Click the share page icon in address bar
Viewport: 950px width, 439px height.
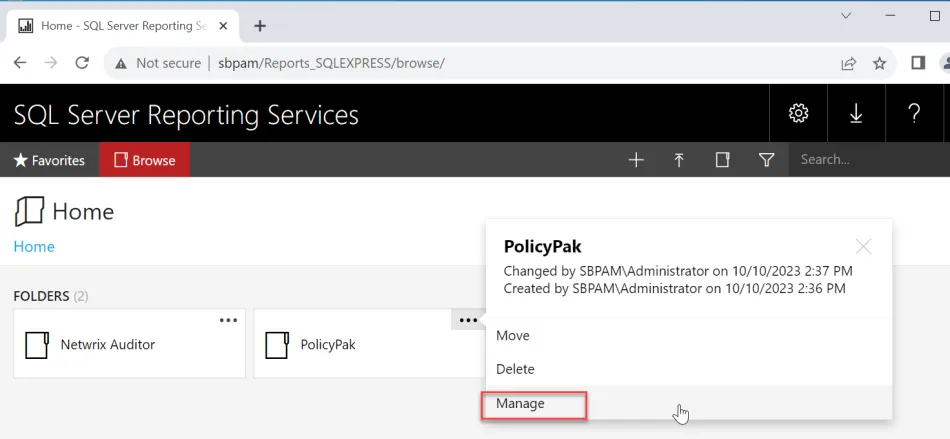pos(848,64)
